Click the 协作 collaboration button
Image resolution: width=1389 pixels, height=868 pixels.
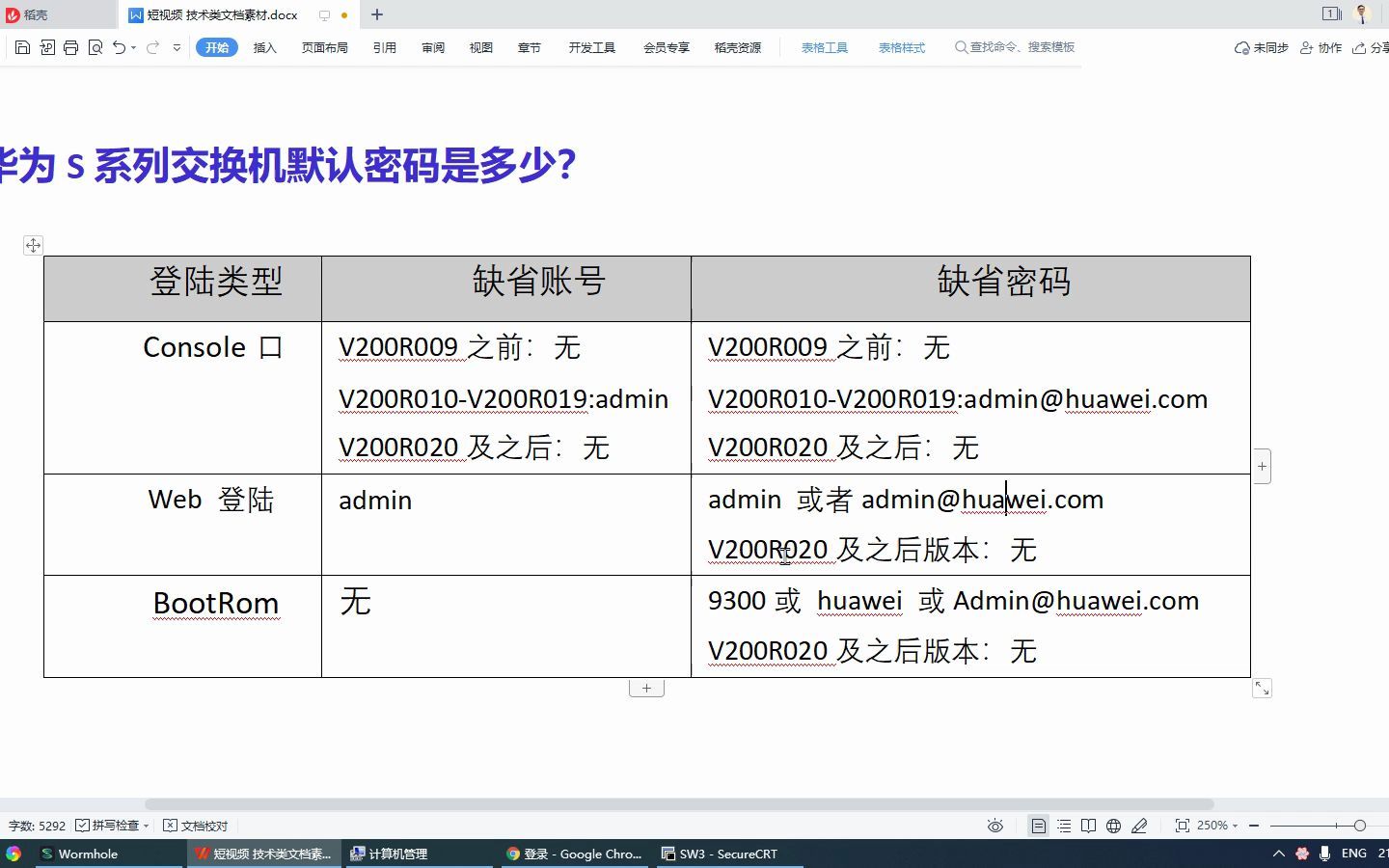(x=1321, y=47)
